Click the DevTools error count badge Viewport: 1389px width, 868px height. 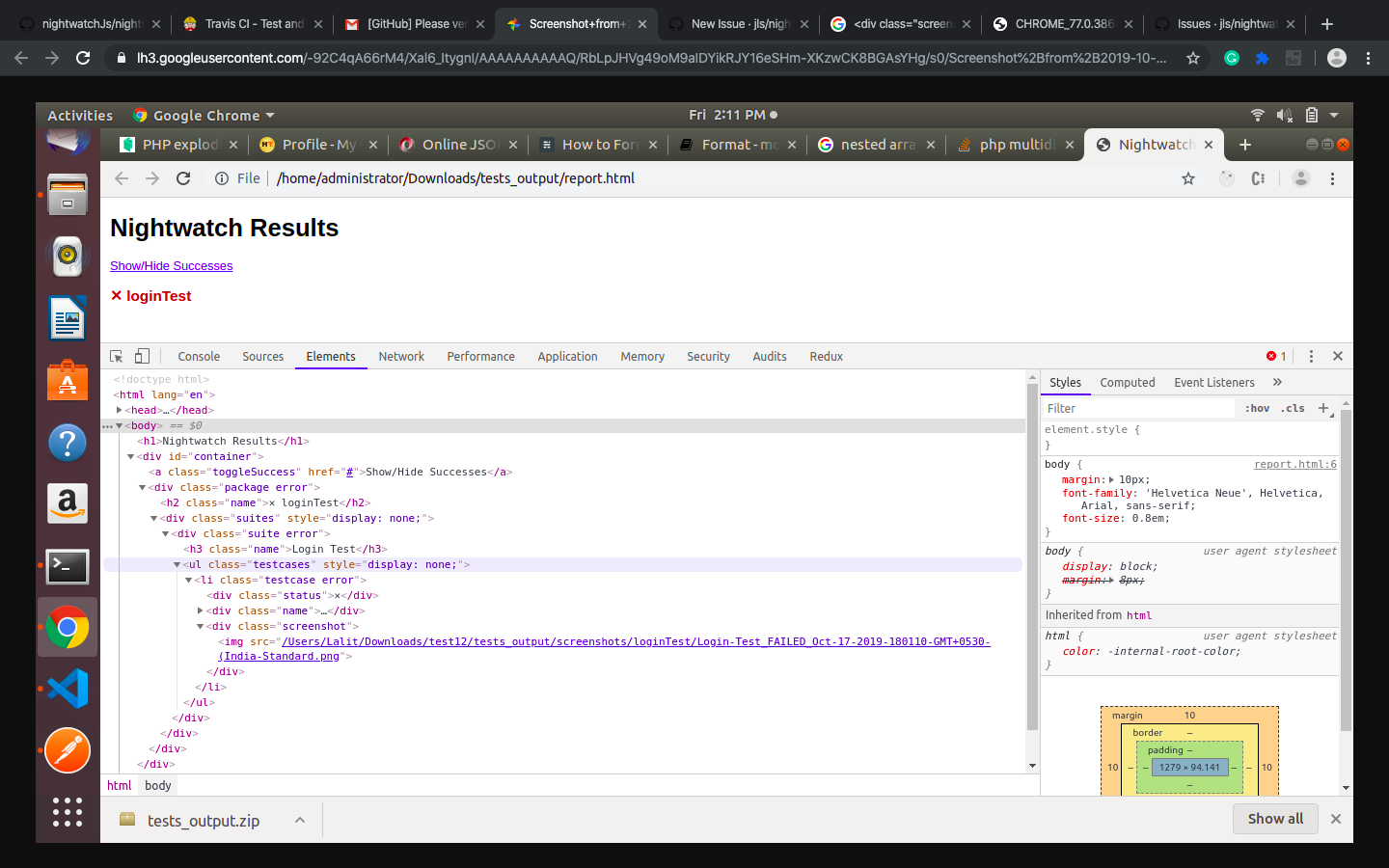pos(1276,356)
